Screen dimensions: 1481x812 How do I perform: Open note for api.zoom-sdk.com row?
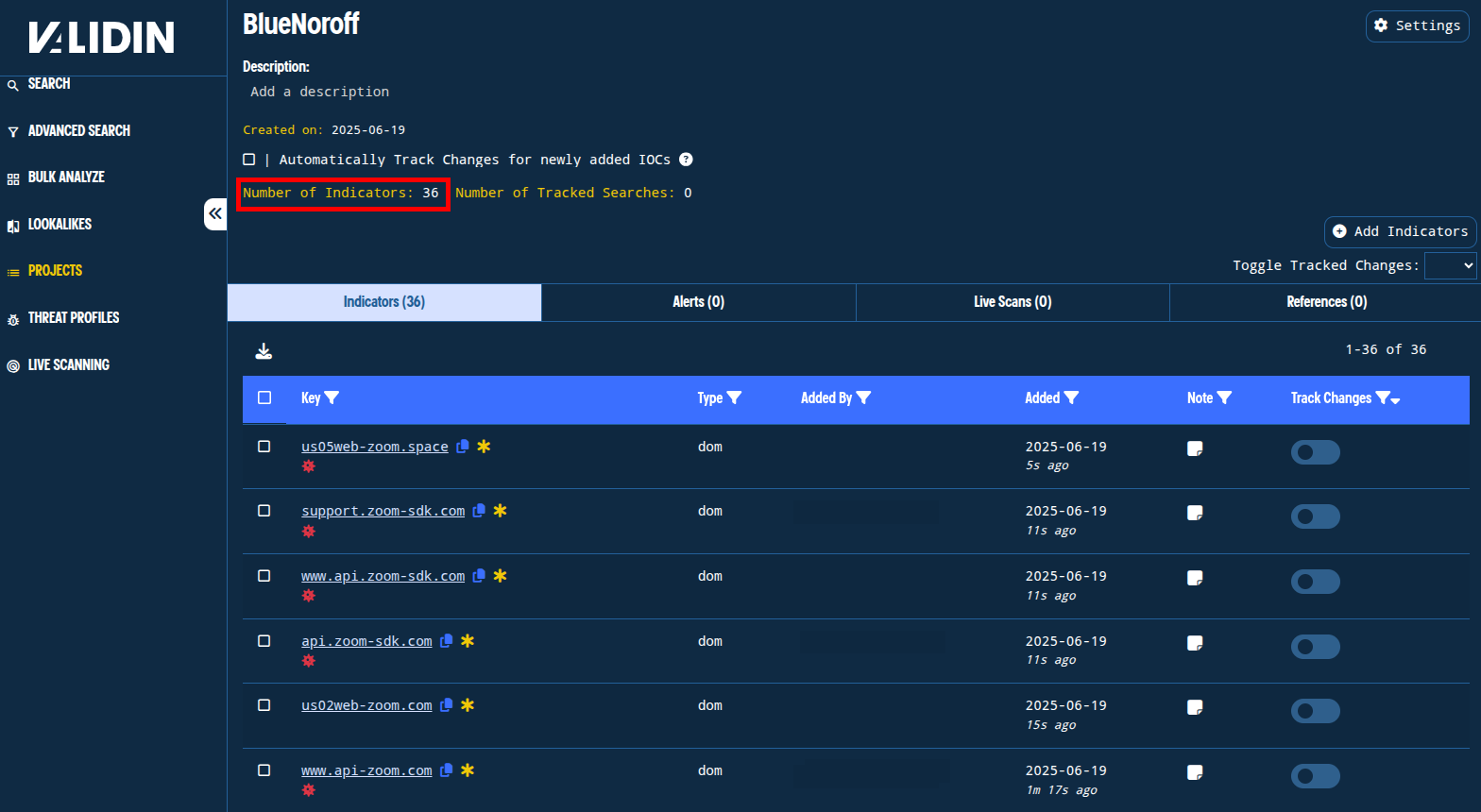(1195, 643)
